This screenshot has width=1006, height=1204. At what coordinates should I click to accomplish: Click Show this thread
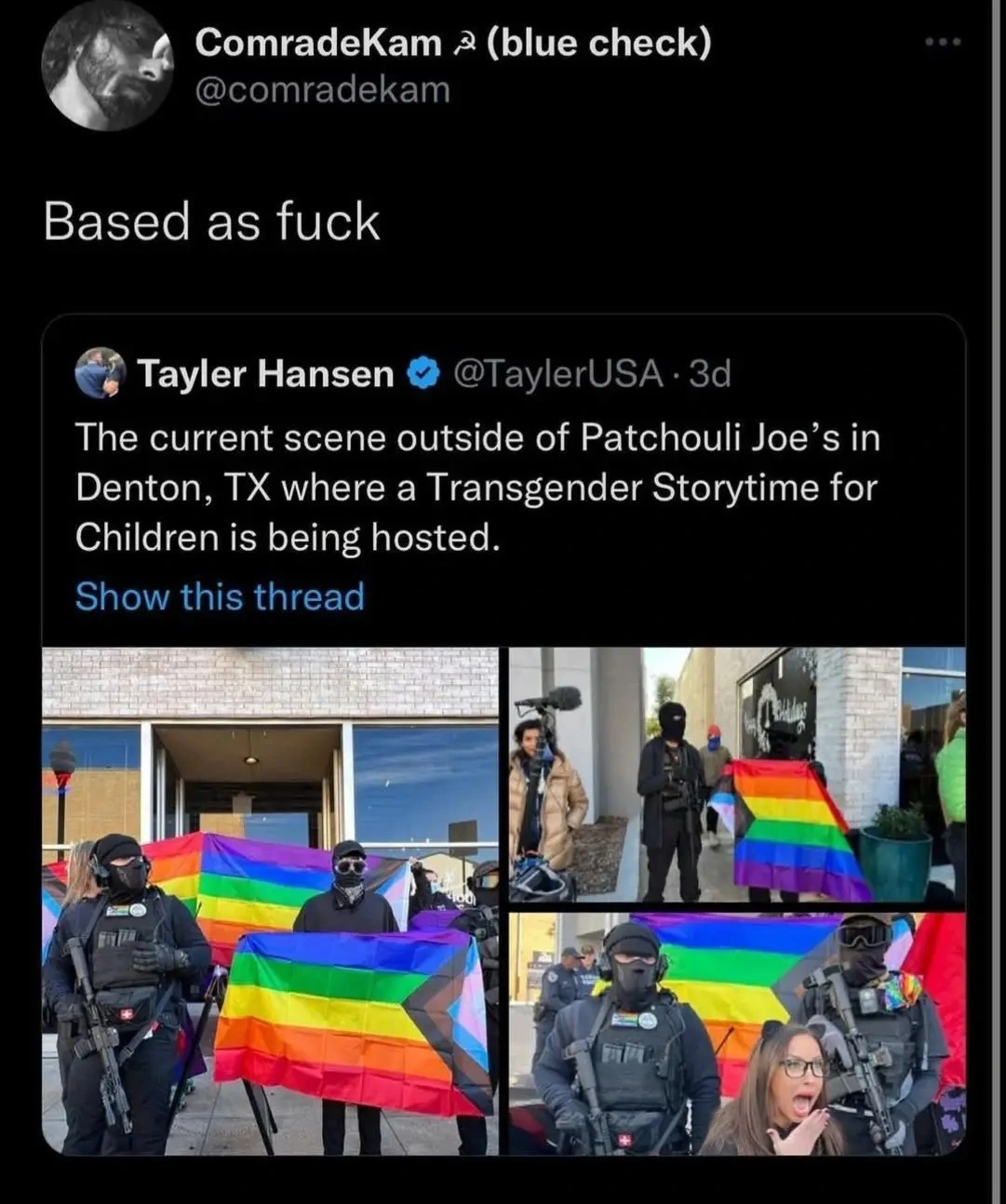[x=220, y=596]
